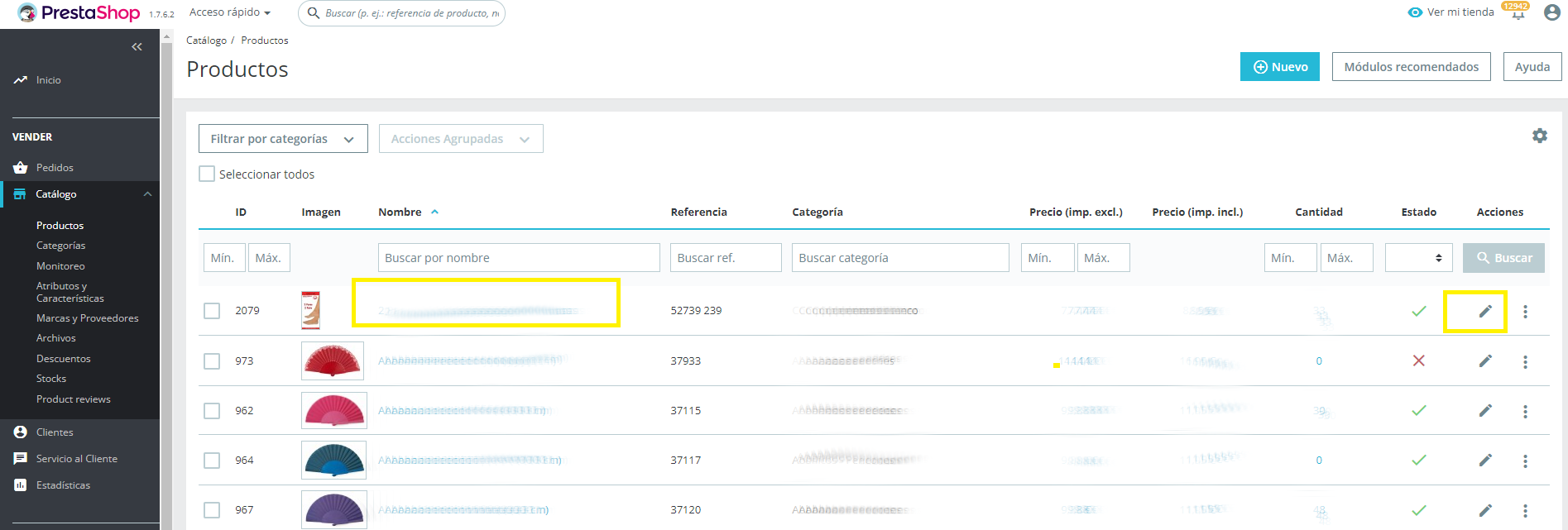Image resolution: width=1568 pixels, height=530 pixels.
Task: Click the Nuevo button
Action: click(1279, 67)
